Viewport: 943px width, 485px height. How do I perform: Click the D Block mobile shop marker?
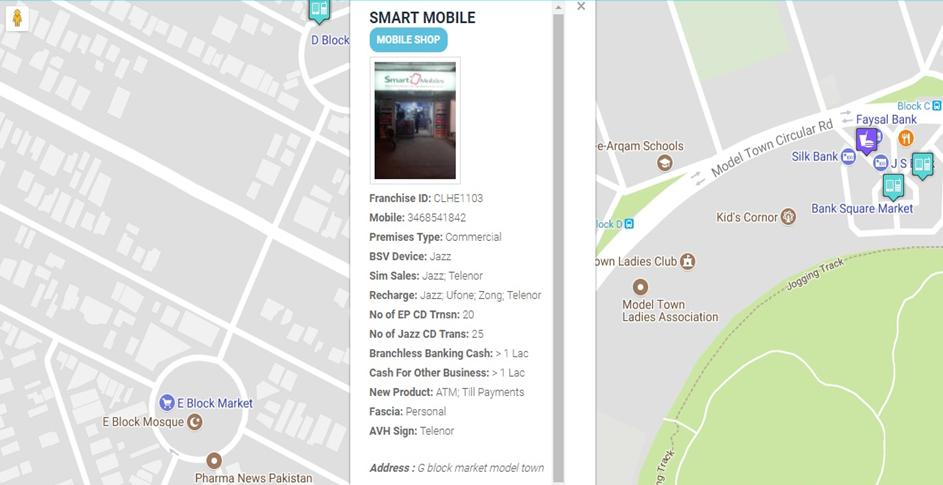tap(319, 11)
